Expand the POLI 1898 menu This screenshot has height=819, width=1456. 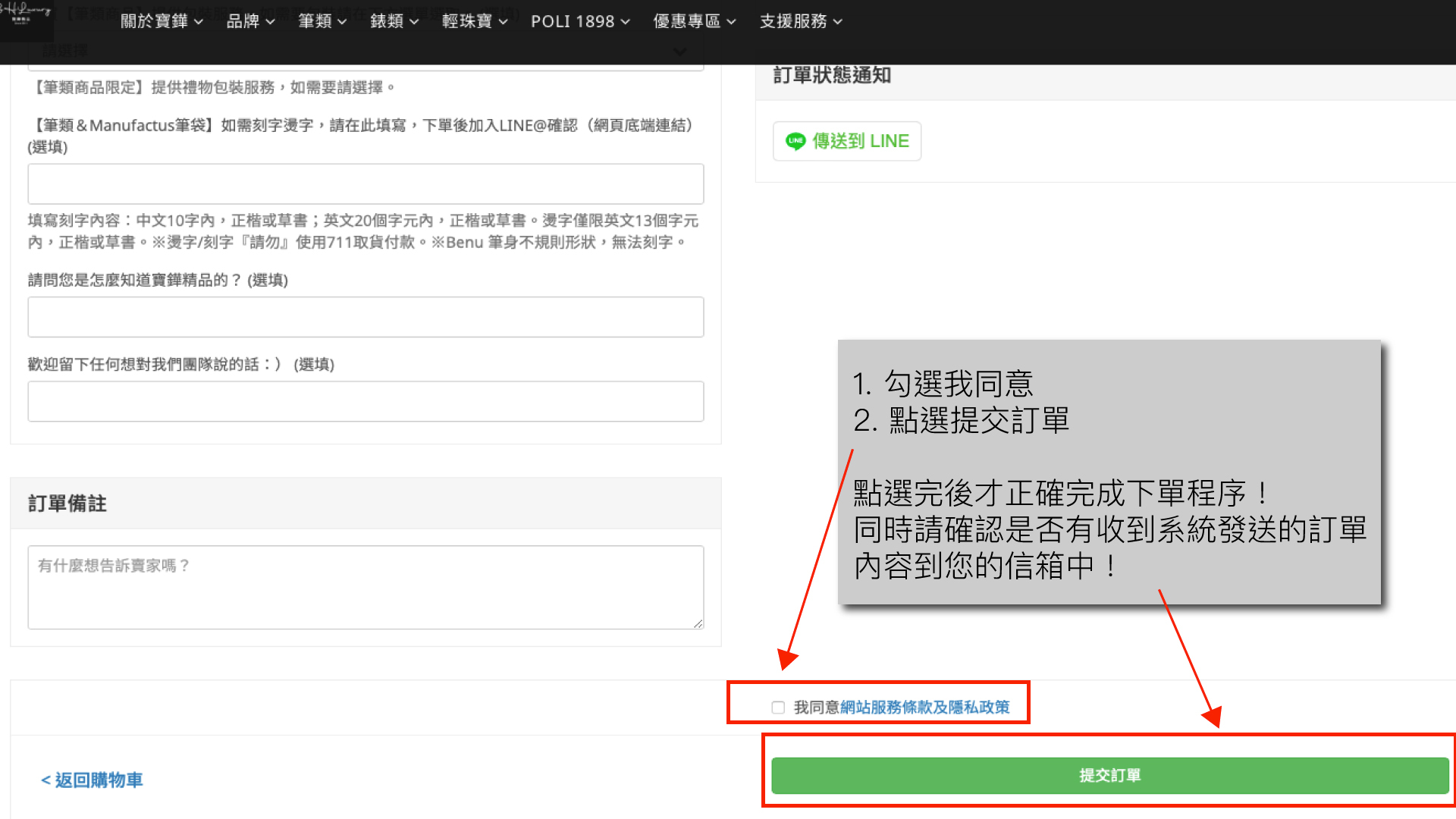click(x=580, y=21)
